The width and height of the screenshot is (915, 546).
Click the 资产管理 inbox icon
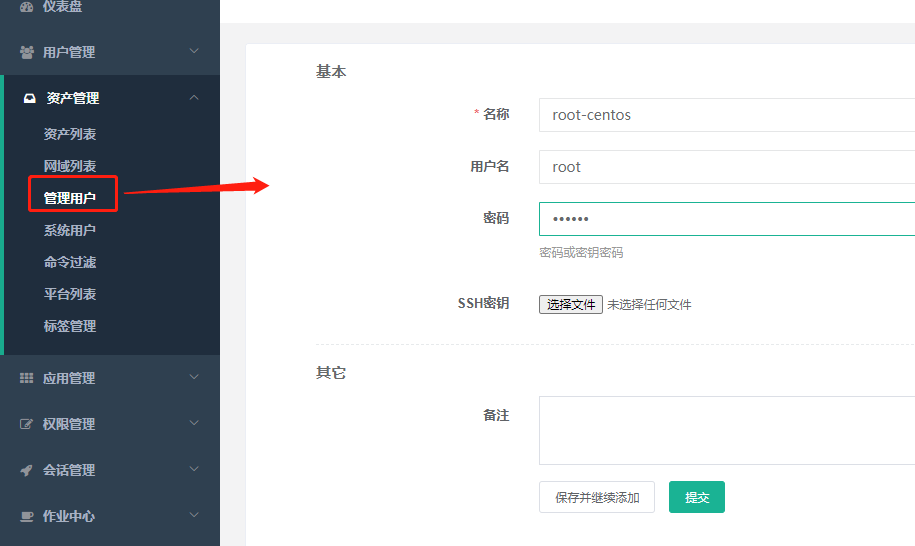coord(30,98)
